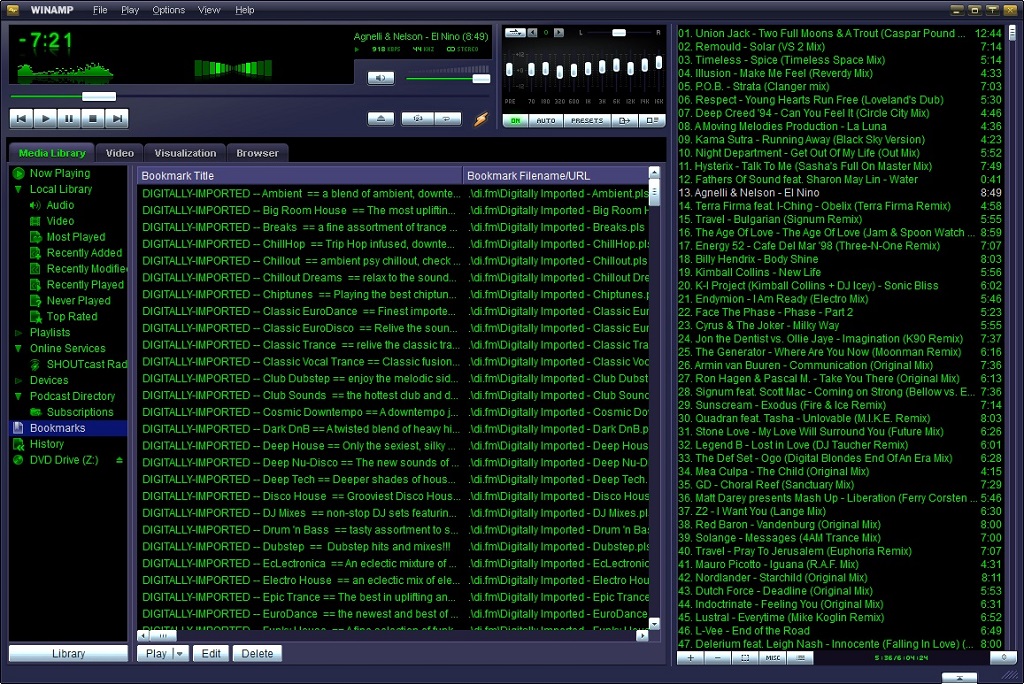Click the Delete button below the bookmarks list
Viewport: 1024px width, 684px height.
(x=257, y=653)
